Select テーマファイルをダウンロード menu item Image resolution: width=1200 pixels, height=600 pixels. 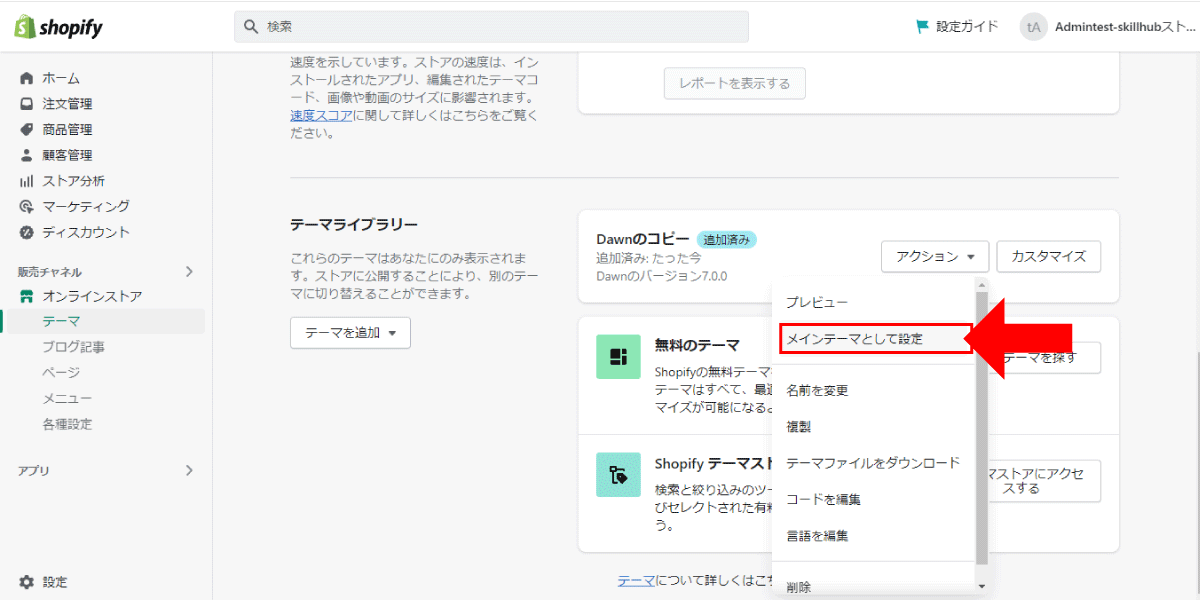(x=873, y=463)
